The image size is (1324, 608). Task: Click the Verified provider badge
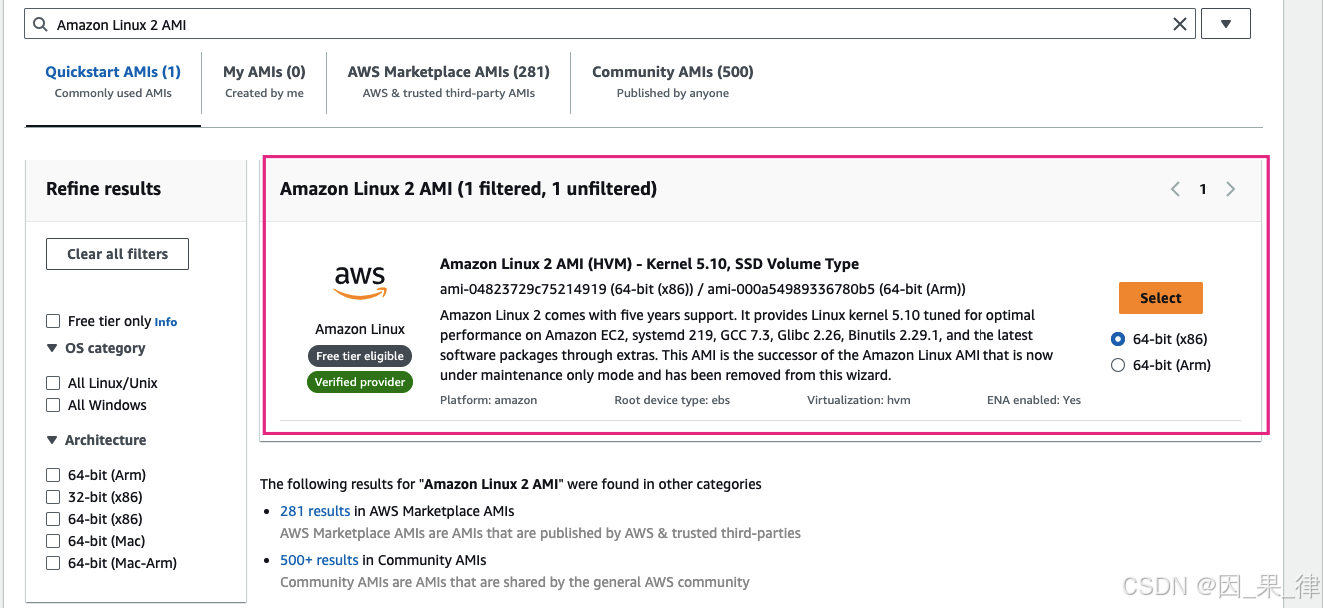point(360,382)
